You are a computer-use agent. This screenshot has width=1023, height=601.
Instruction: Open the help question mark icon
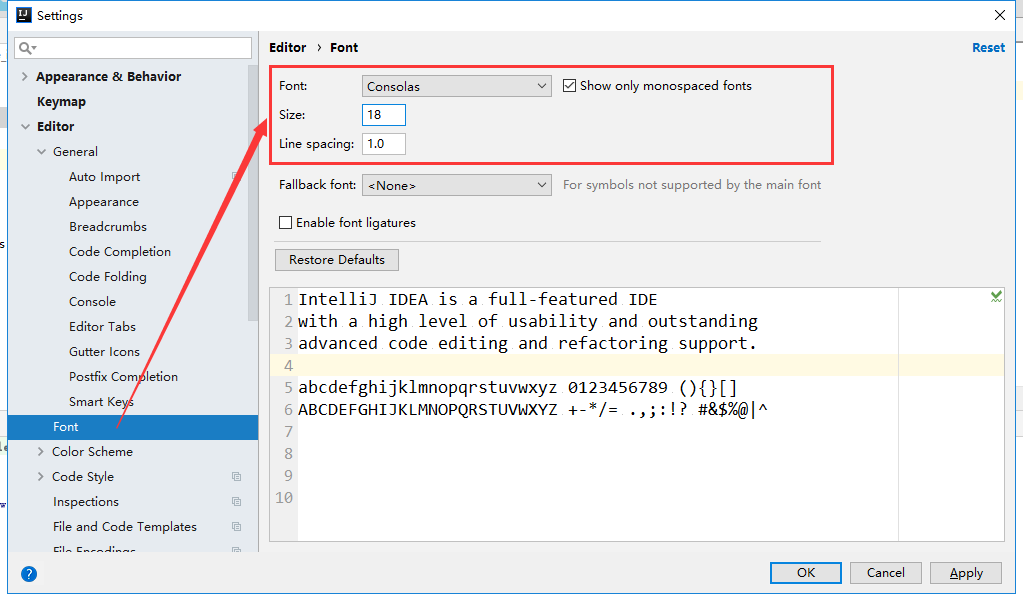click(x=29, y=574)
